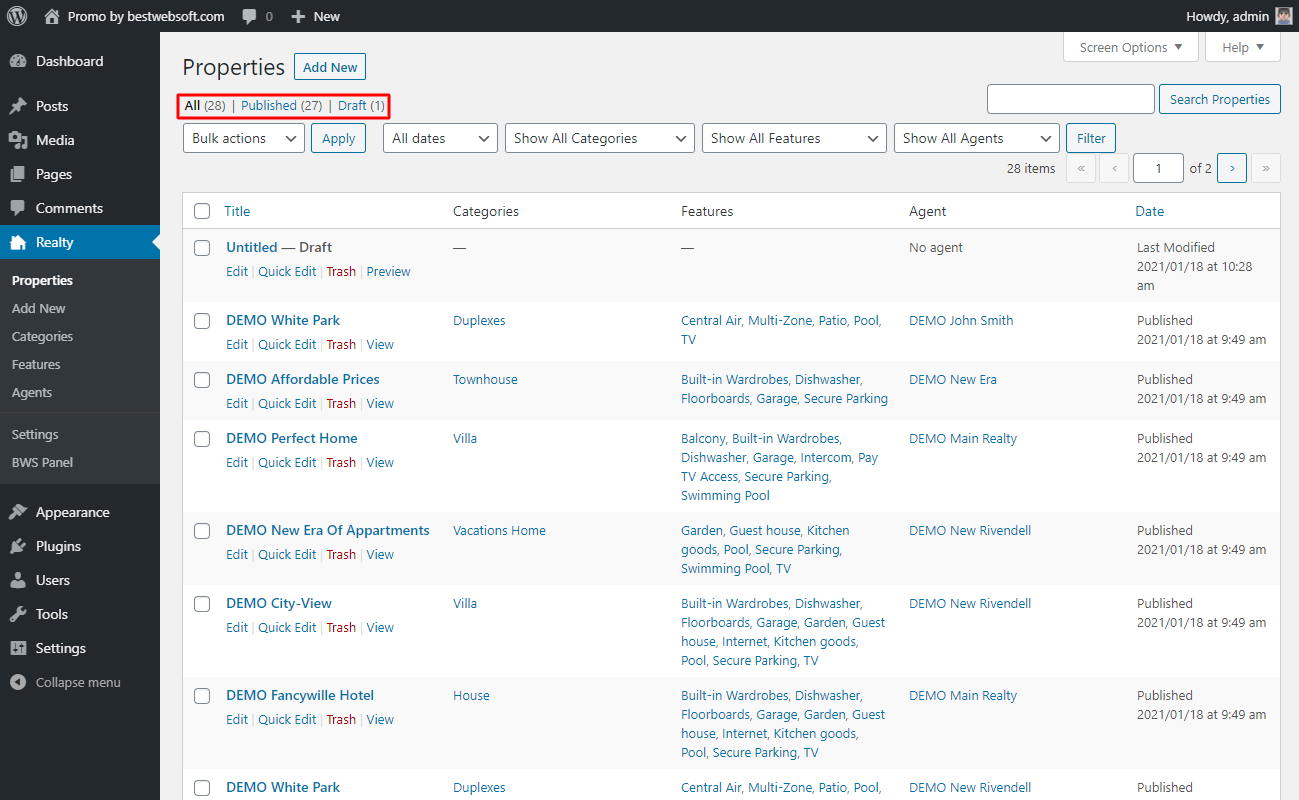Go to next page arrow

[x=1232, y=168]
